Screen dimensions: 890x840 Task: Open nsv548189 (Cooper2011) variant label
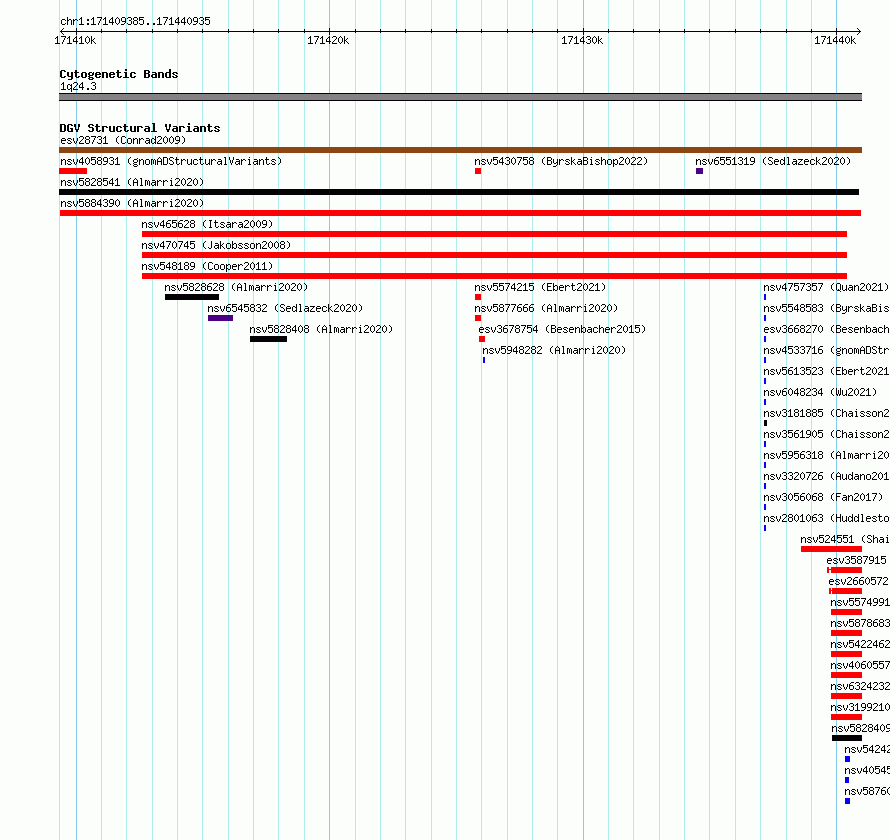click(207, 266)
